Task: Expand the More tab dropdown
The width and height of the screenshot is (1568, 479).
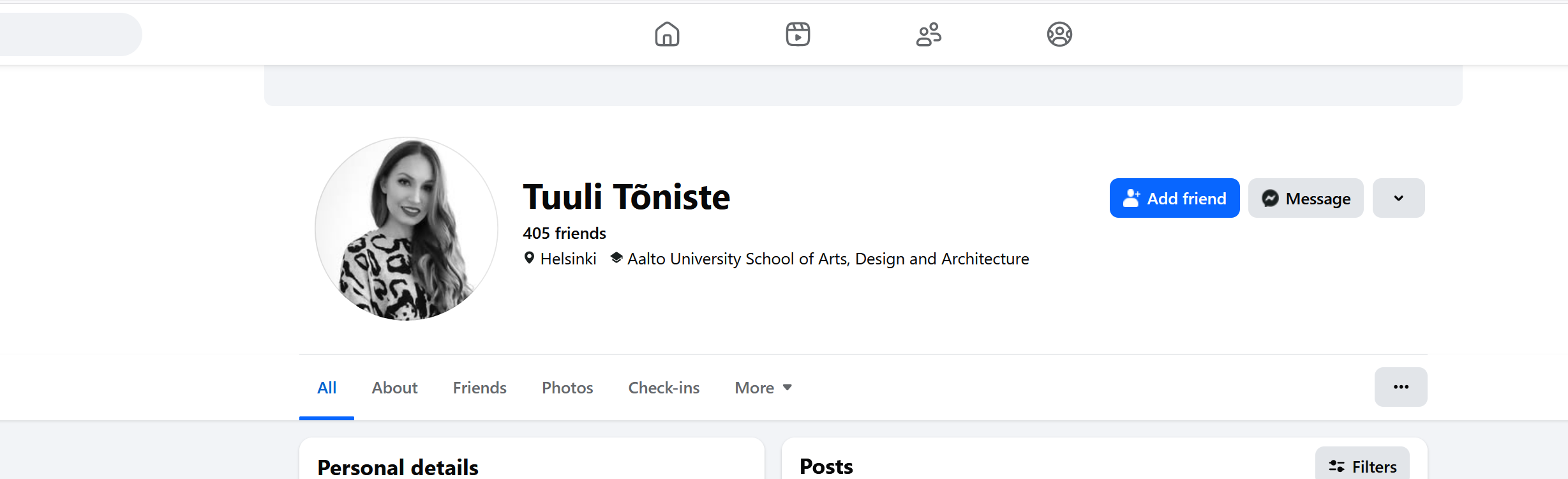Action: (x=763, y=388)
